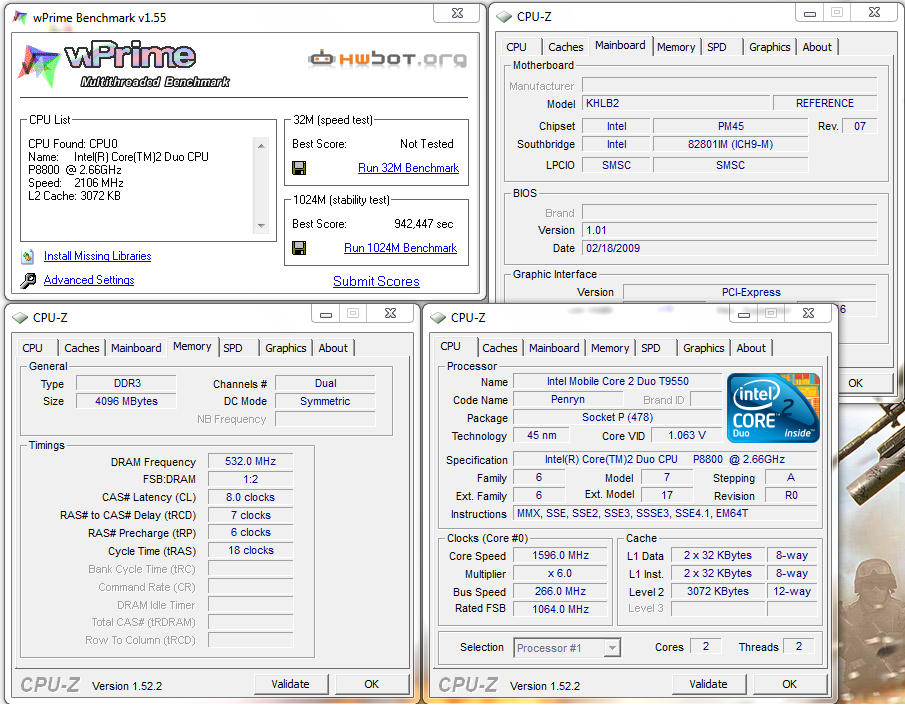
Task: Click the 4096 MBytes memory size value
Action: click(126, 401)
